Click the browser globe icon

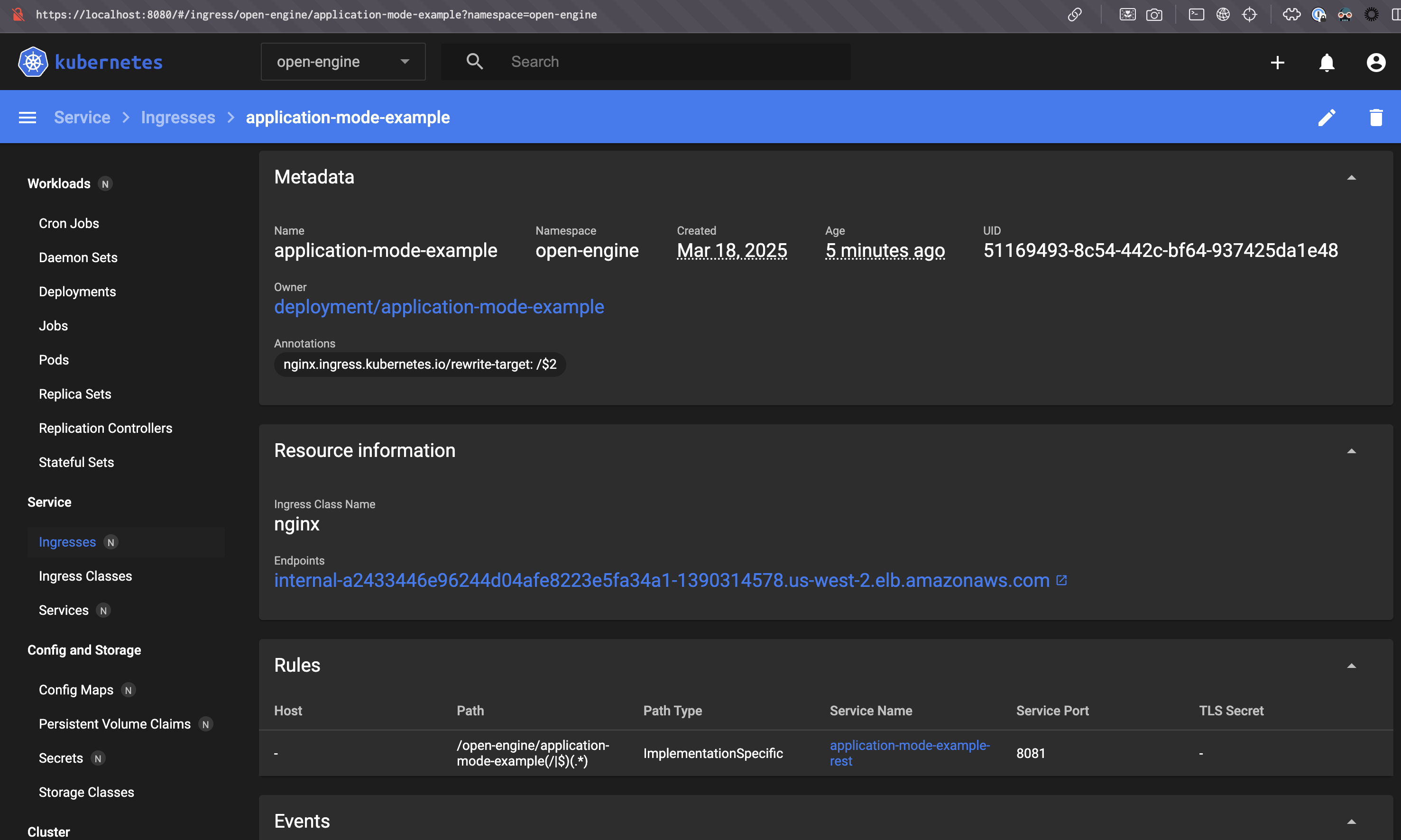pos(1223,15)
